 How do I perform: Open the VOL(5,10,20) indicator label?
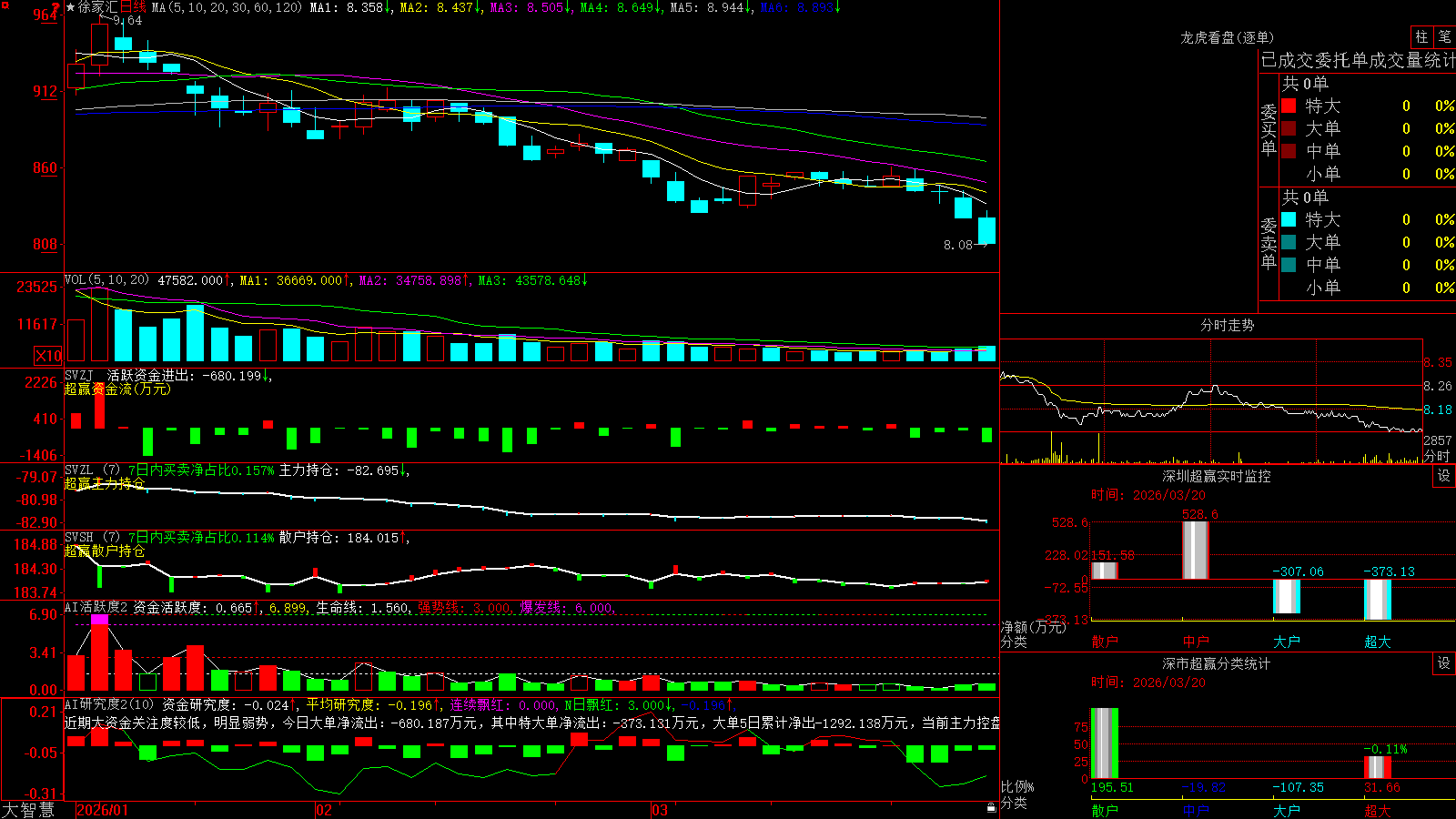[106, 280]
